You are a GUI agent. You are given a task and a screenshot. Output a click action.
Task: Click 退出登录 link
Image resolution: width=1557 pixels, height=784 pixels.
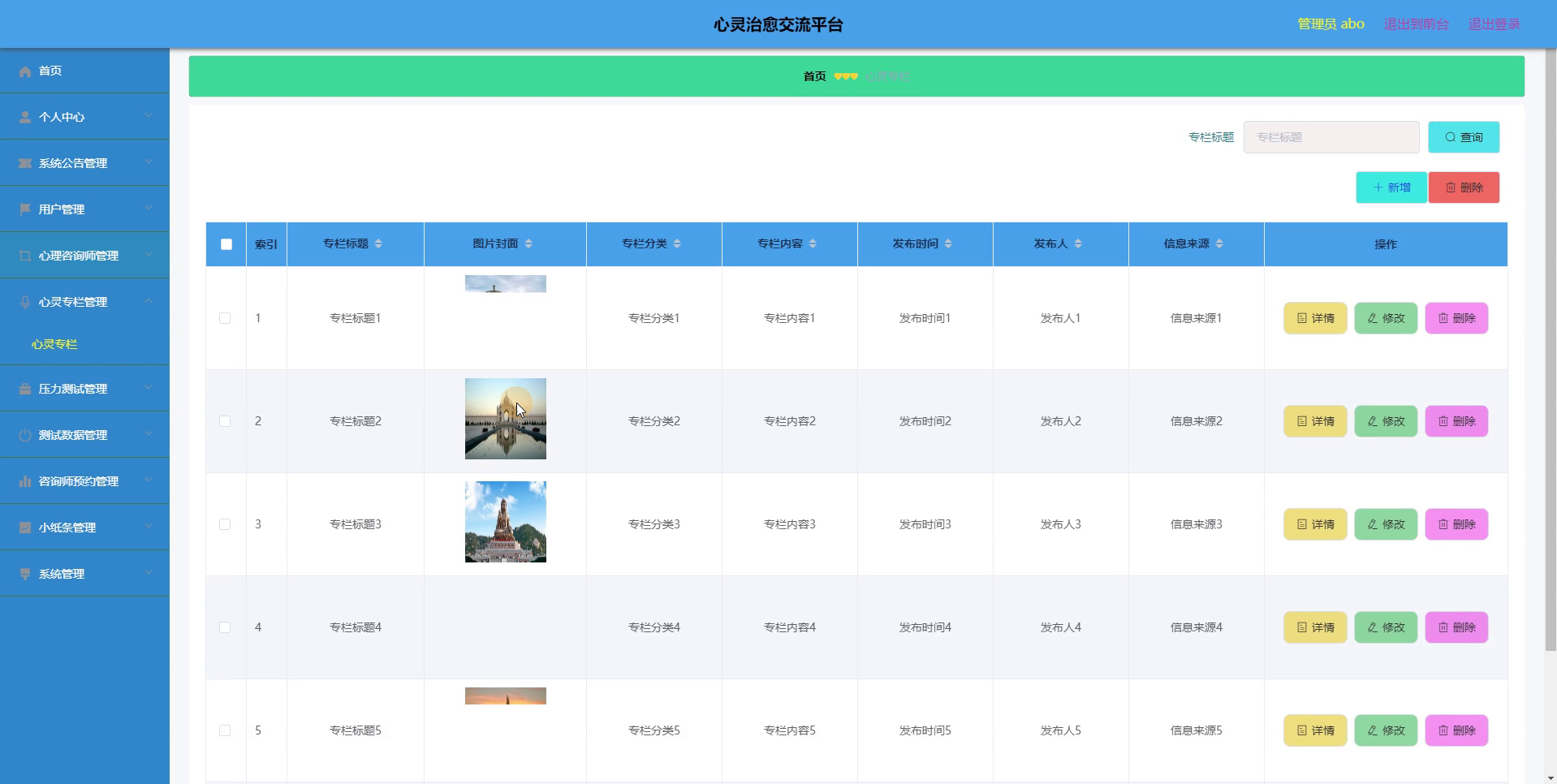(1494, 24)
